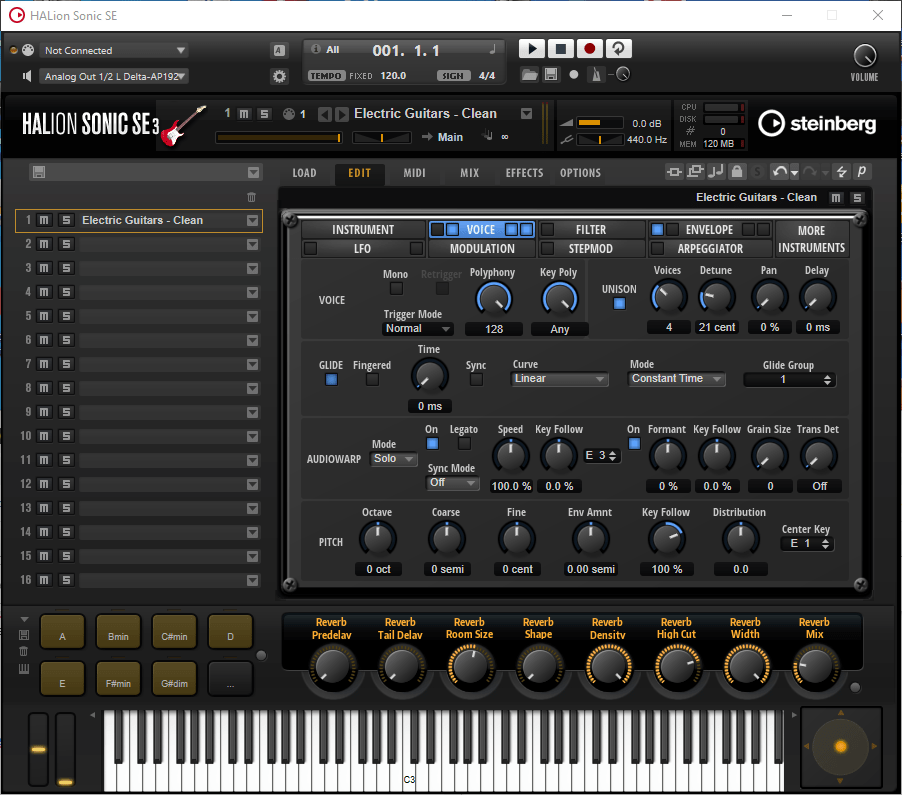
Task: Enable the Audiowarp Legato checkbox
Action: pos(464,444)
